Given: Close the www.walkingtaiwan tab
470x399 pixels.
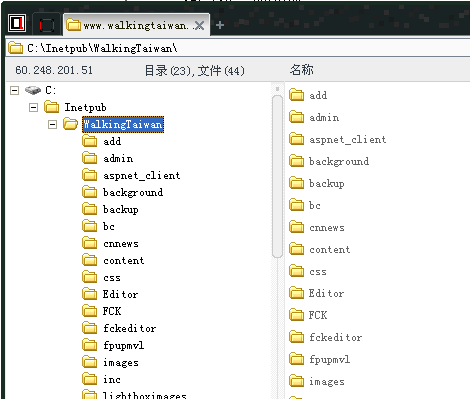Looking at the screenshot, I should 199,25.
